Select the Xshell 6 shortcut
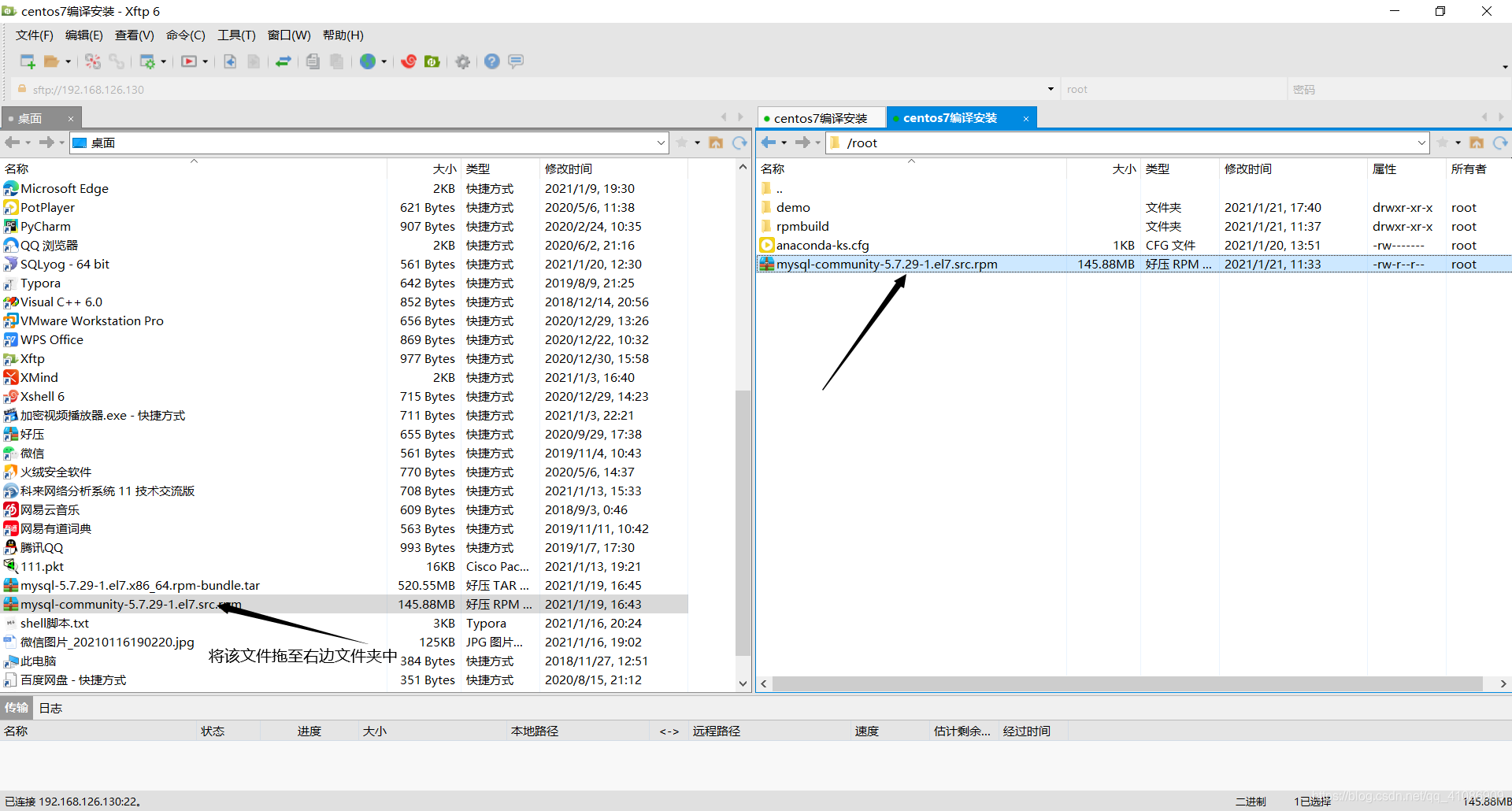The height and width of the screenshot is (811, 1512). point(43,396)
